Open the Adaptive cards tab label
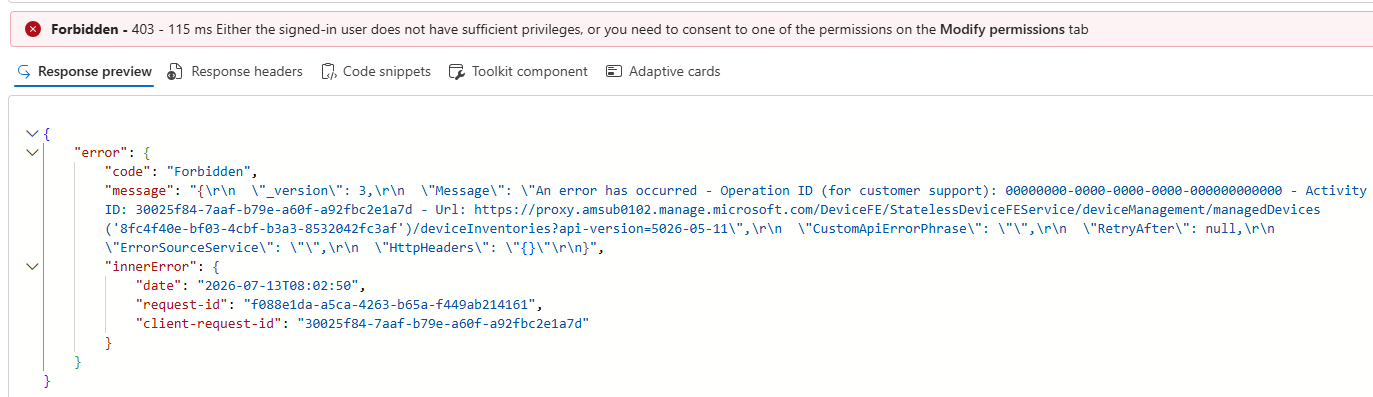This screenshot has height=397, width=1373. [x=675, y=72]
